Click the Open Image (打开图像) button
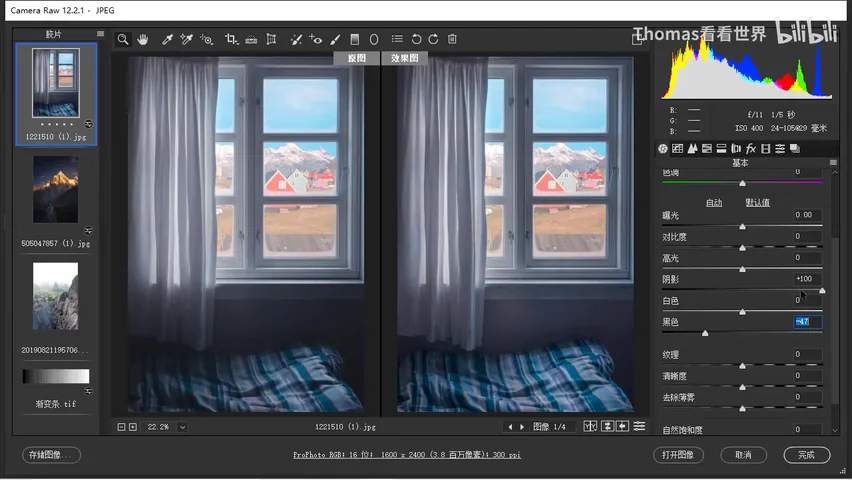The width and height of the screenshot is (852, 480). tap(678, 455)
